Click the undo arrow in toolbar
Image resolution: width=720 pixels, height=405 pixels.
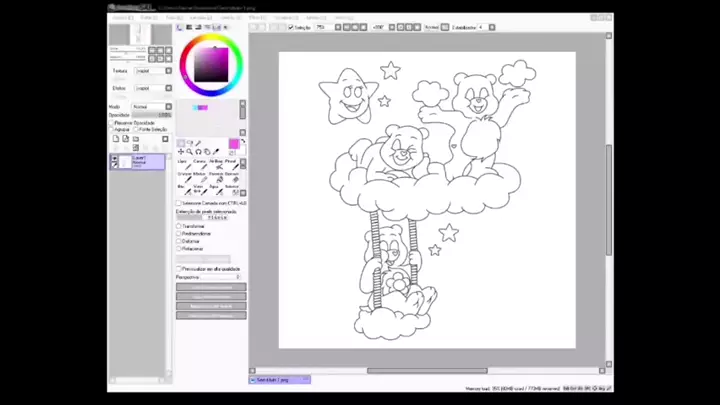[255, 28]
